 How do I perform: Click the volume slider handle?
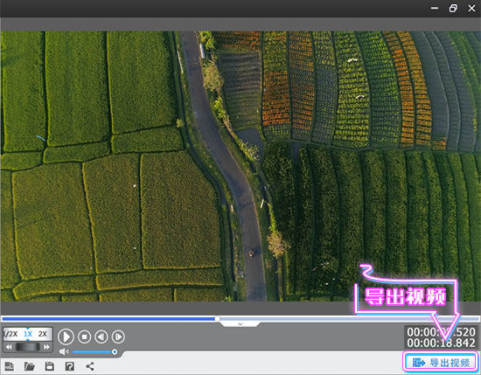click(x=114, y=352)
